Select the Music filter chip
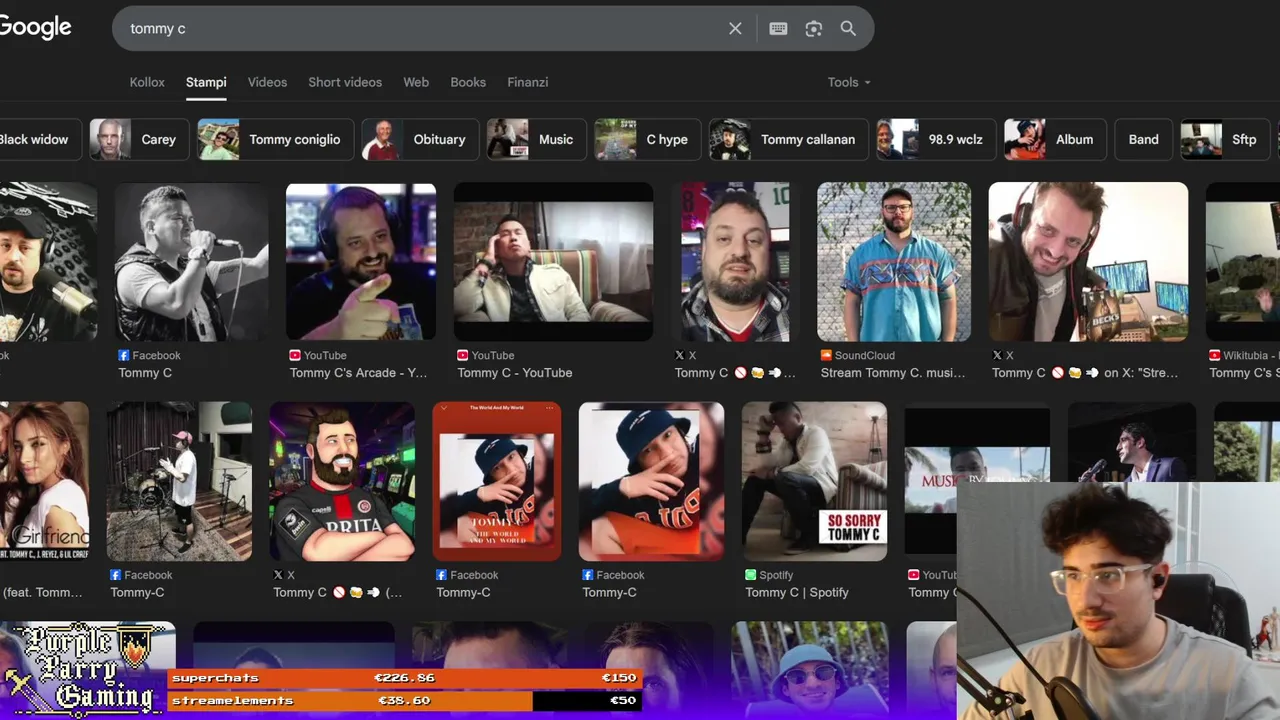 pos(536,139)
